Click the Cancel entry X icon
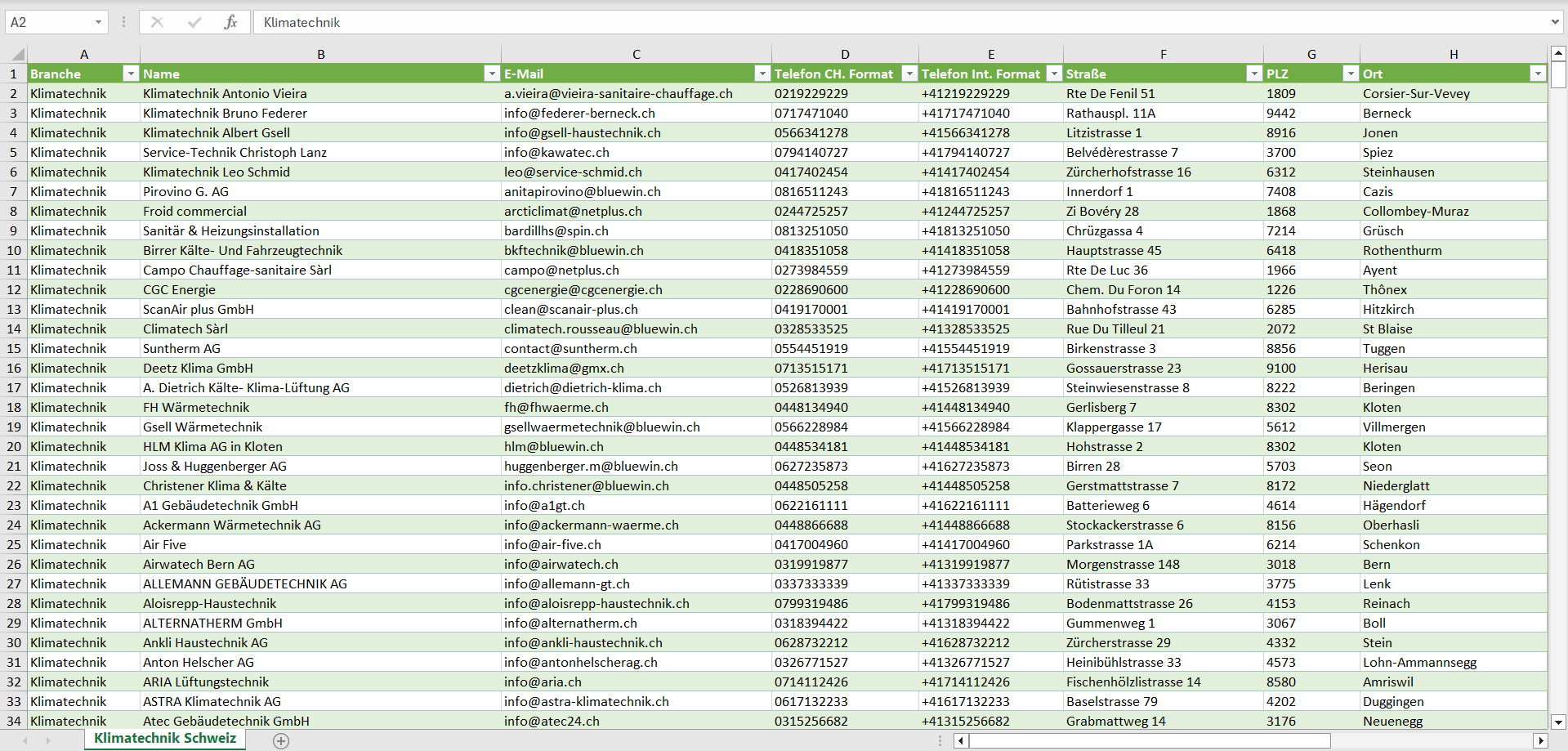Screen dimensions: 1568x751 [157, 22]
